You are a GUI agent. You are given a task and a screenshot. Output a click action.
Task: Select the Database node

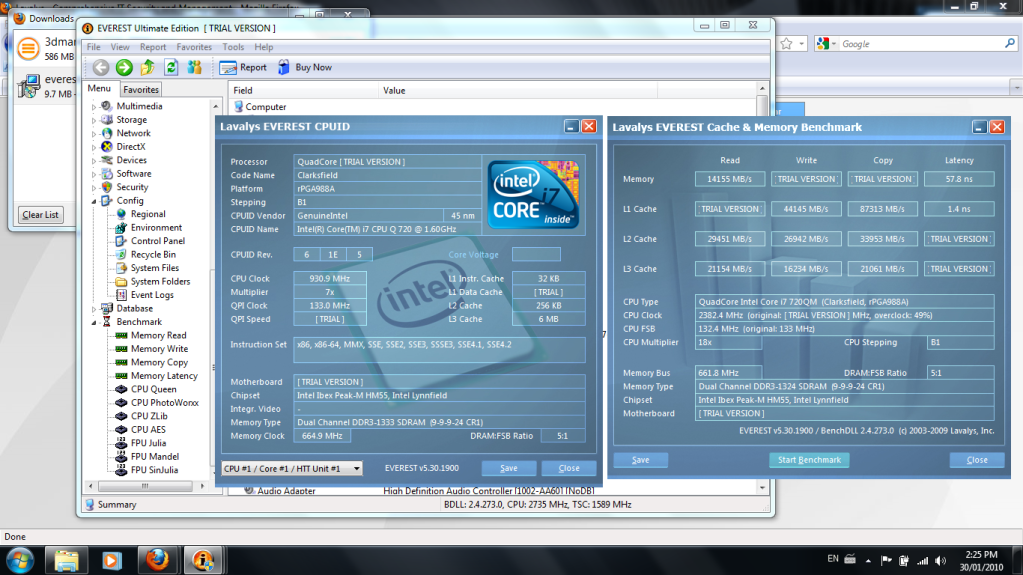134,309
